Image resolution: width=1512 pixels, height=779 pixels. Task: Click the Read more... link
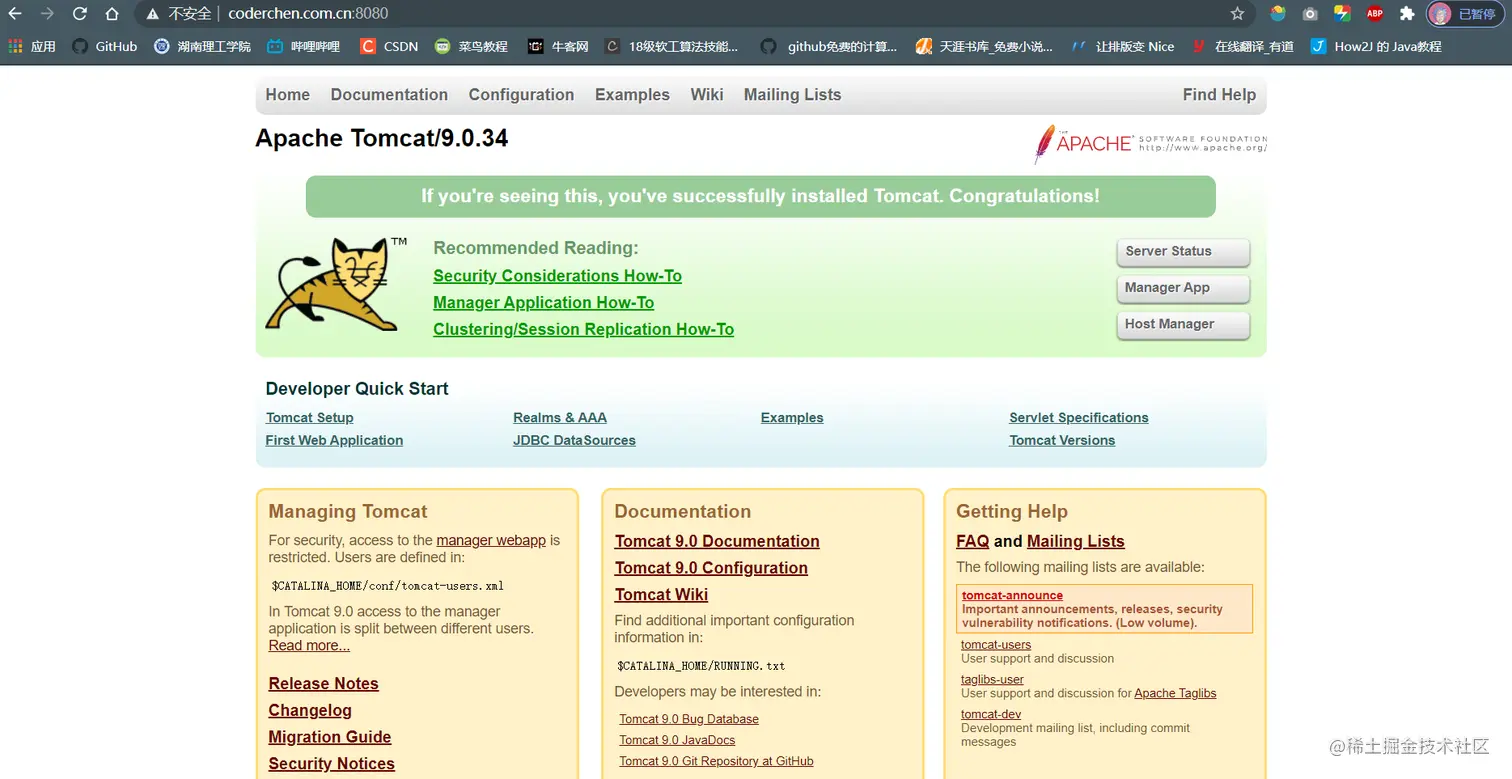click(x=309, y=646)
